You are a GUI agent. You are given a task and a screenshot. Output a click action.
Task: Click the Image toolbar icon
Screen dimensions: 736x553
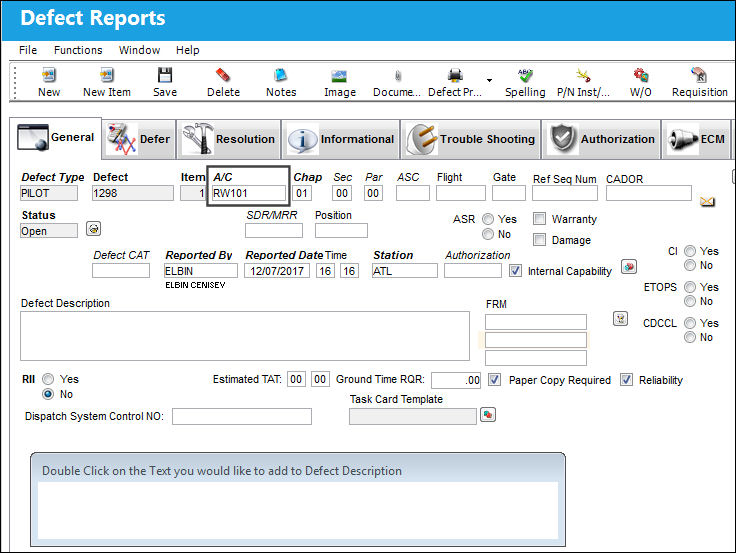(339, 76)
